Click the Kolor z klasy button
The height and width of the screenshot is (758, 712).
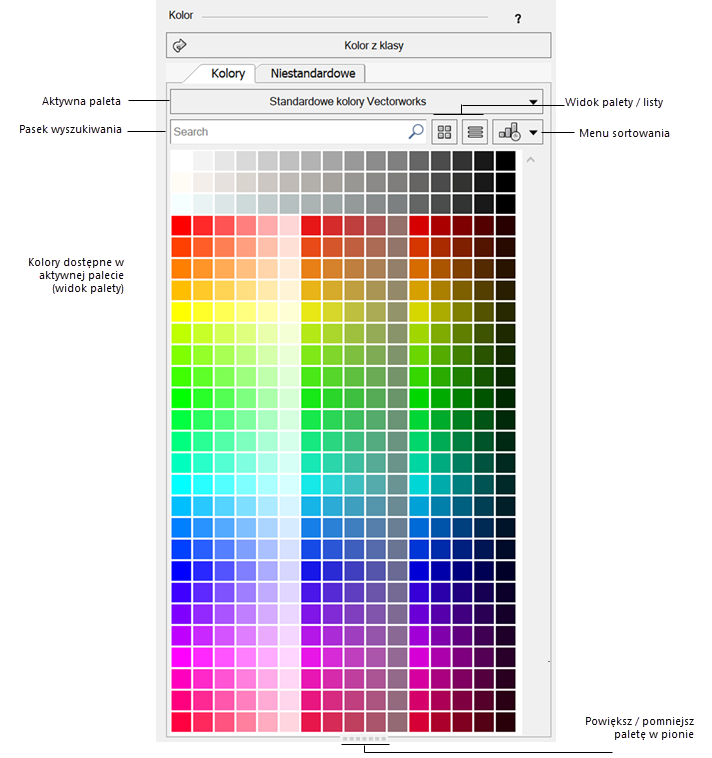click(x=358, y=45)
